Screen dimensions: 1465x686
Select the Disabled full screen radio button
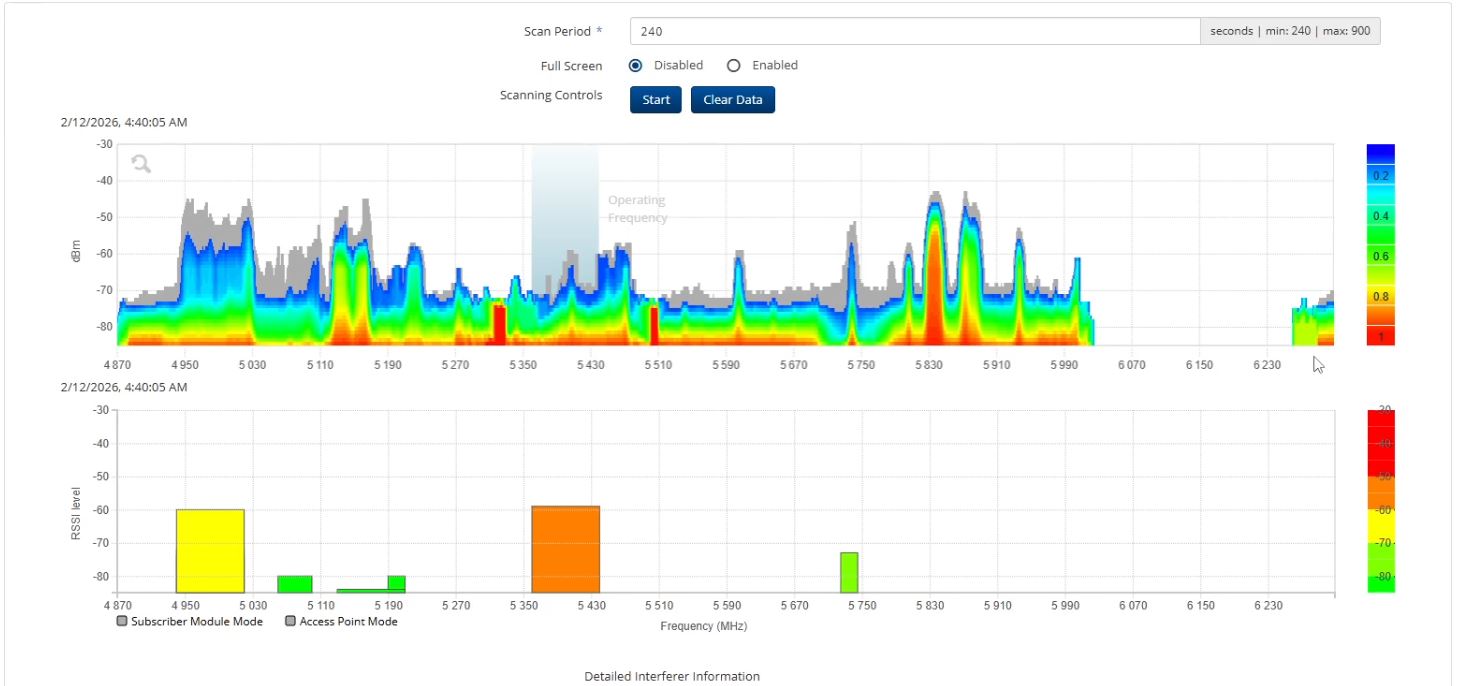pyautogui.click(x=636, y=65)
